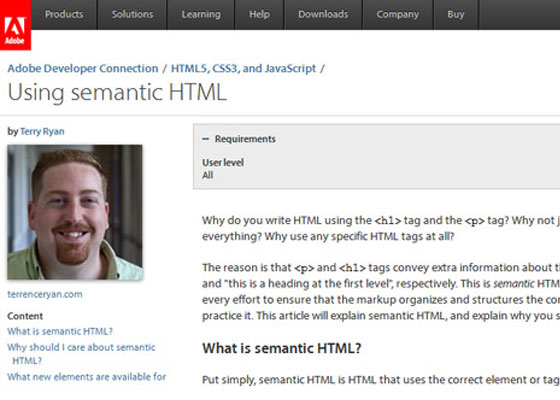The height and width of the screenshot is (400, 560).
Task: Click the Adobe logo icon
Action: [15, 25]
